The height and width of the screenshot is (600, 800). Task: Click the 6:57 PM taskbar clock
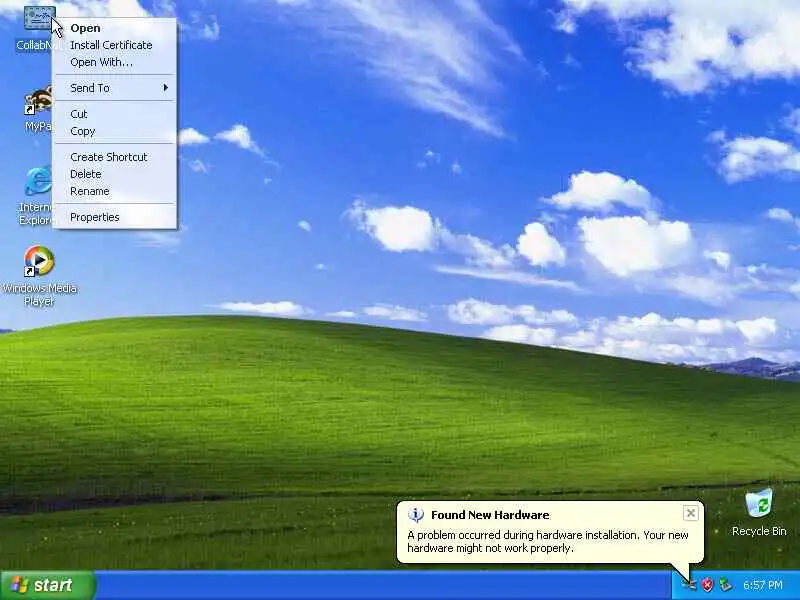pos(762,585)
